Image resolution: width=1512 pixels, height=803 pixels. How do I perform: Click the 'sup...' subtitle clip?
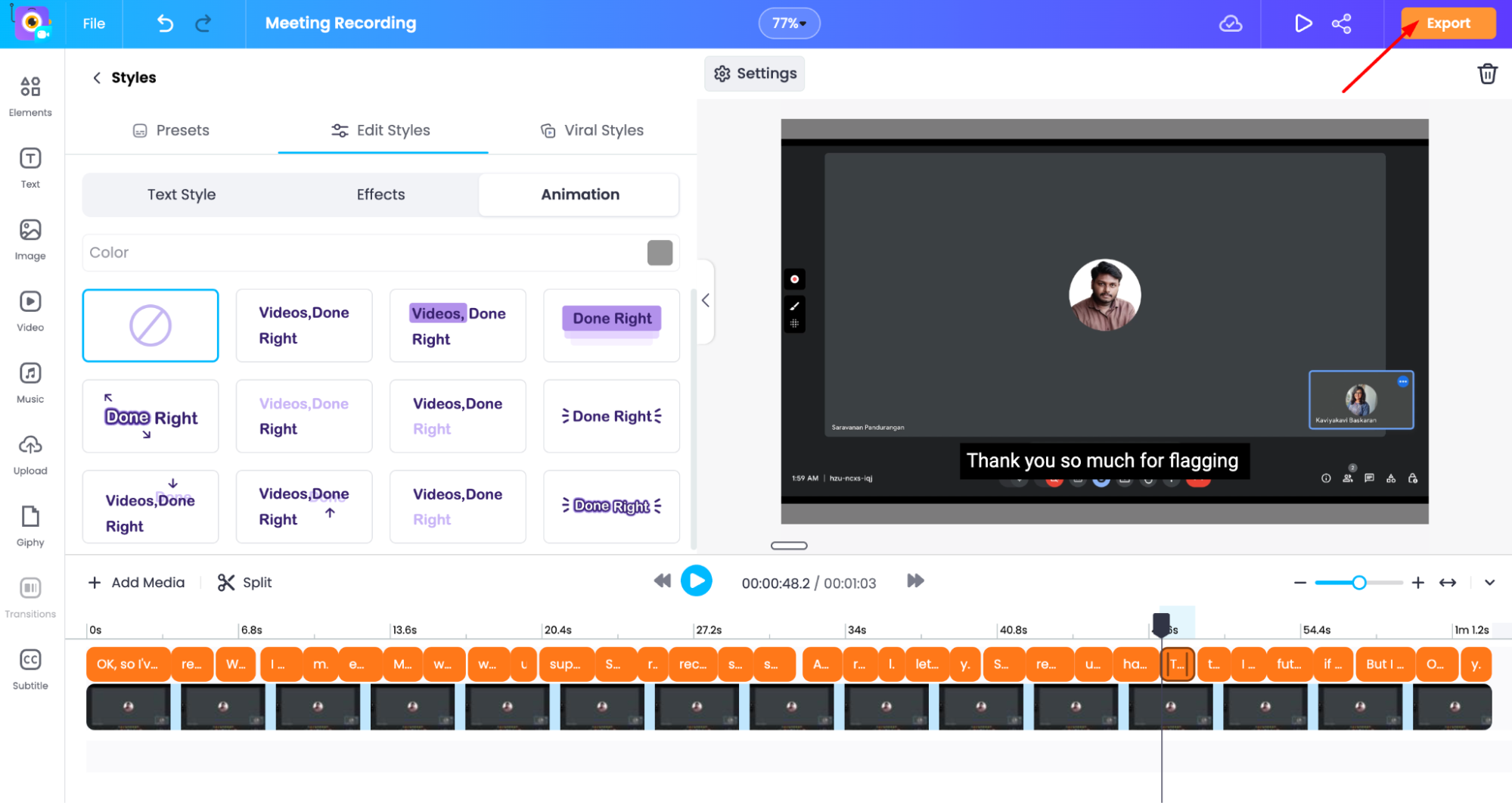point(565,664)
